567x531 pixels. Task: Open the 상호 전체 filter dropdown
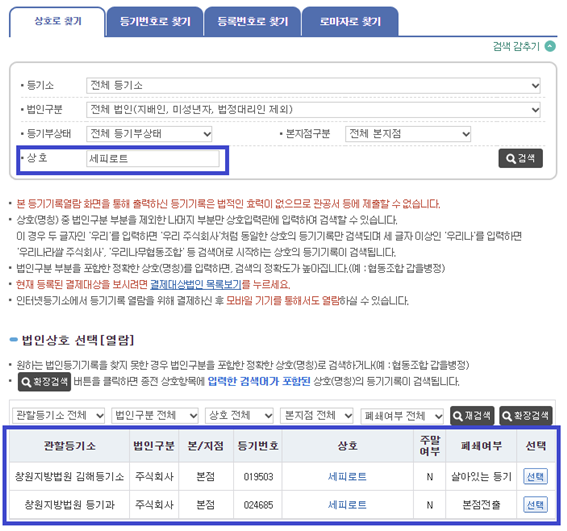[239, 416]
